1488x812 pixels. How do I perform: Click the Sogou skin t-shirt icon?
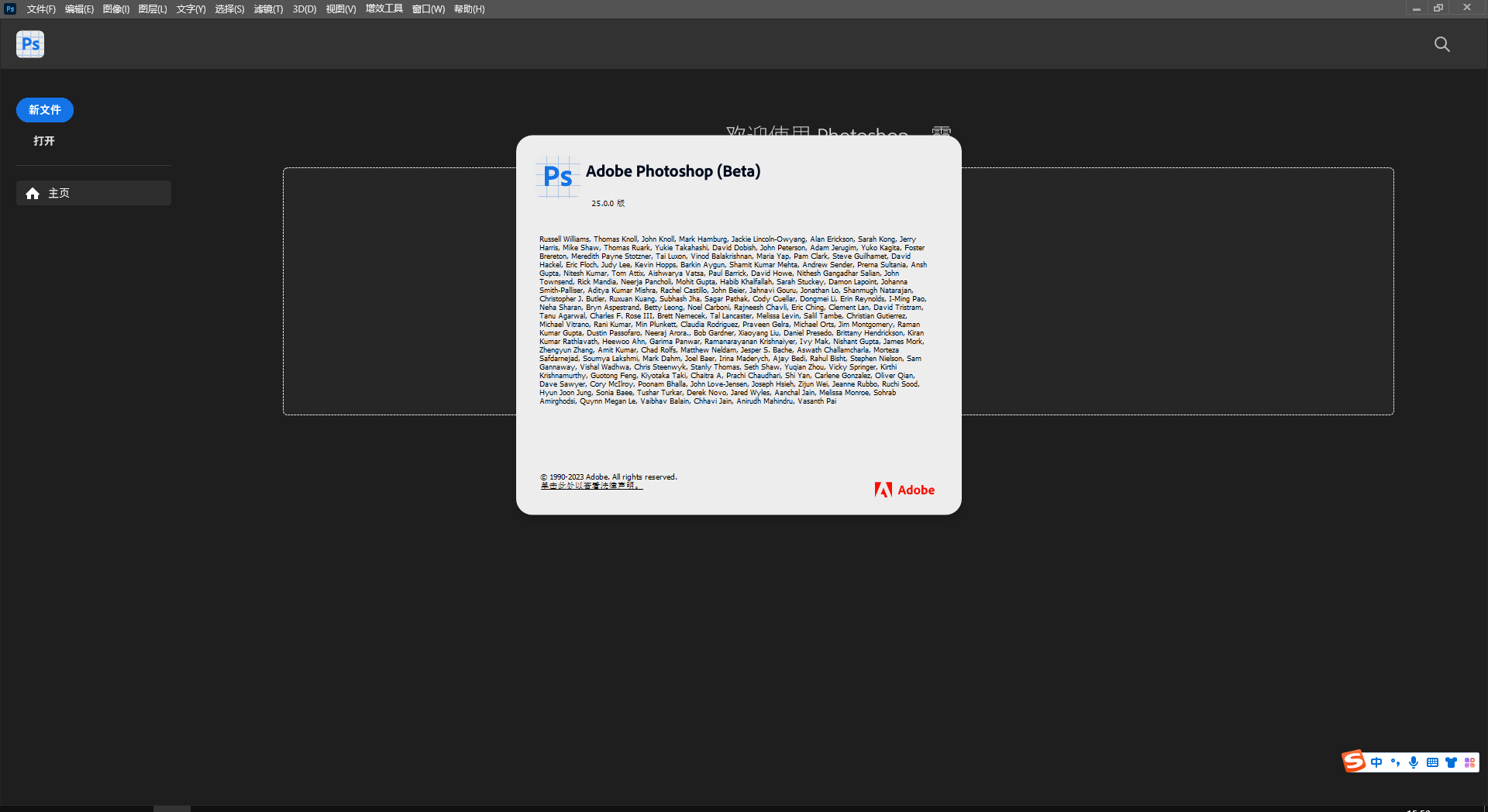tap(1452, 762)
